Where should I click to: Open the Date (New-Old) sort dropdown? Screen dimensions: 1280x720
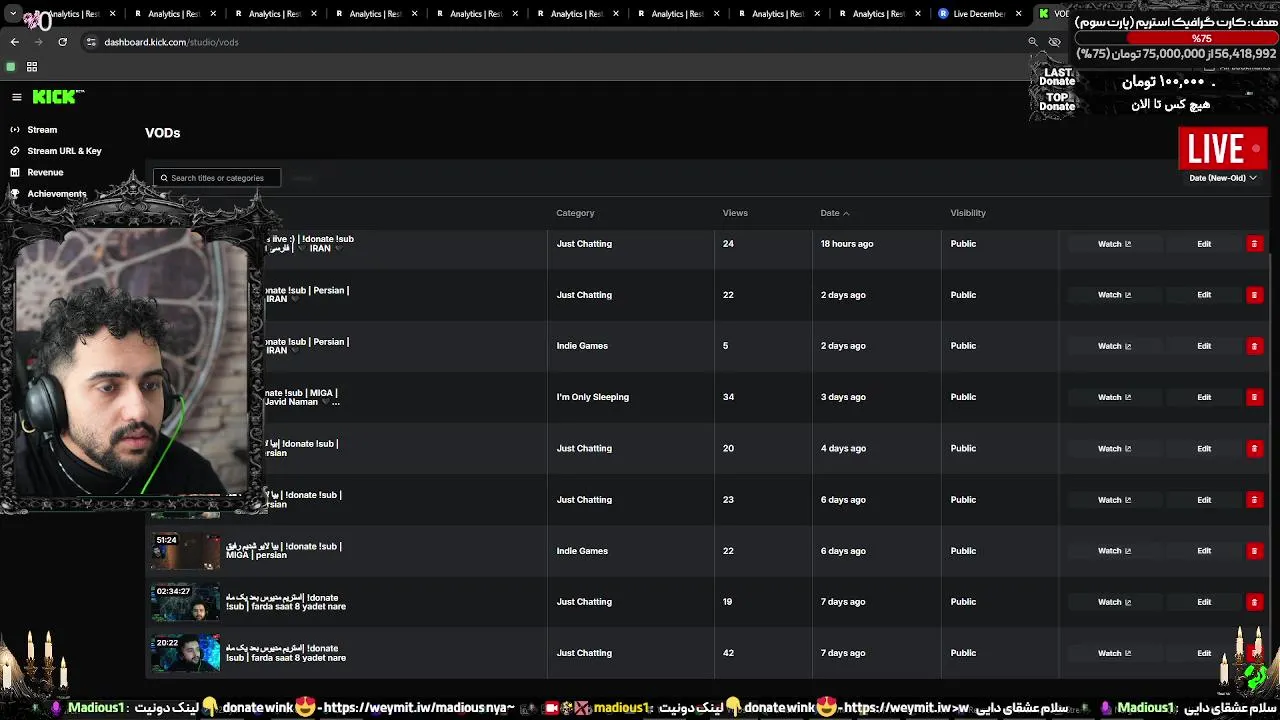(x=1222, y=178)
